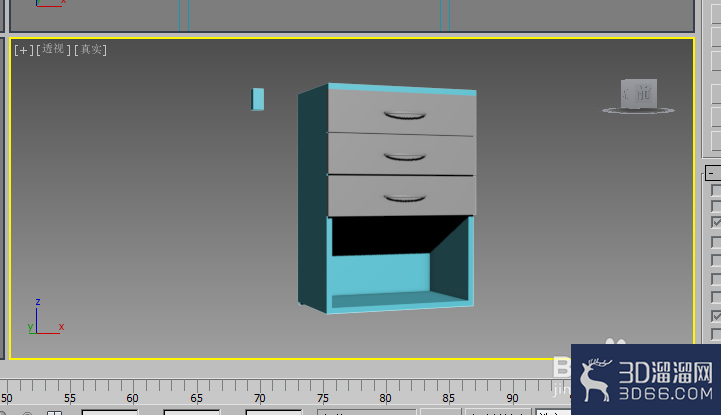Select the cabinet's dark left side panel

pyautogui.click(x=313, y=198)
